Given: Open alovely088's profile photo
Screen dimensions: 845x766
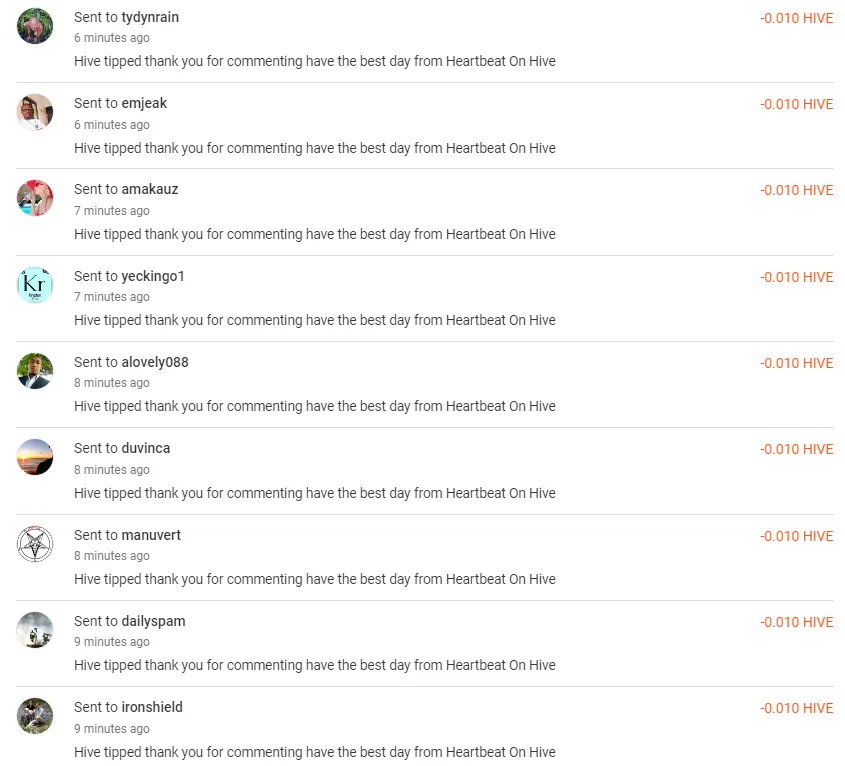Looking at the screenshot, I should (x=35, y=372).
